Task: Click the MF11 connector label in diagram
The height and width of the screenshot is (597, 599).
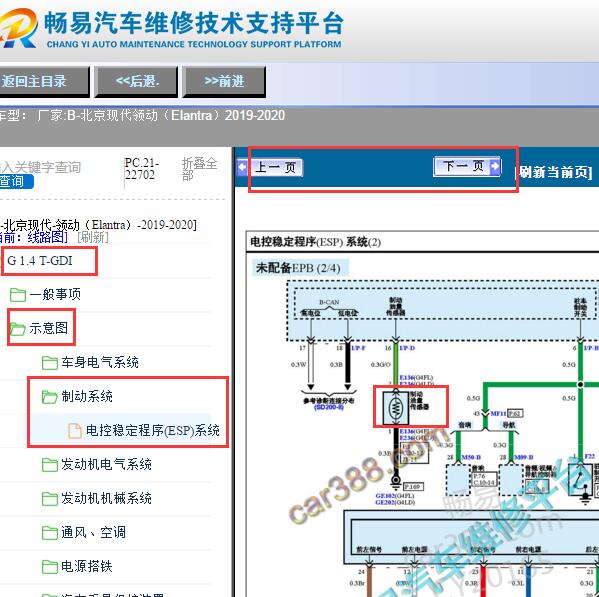Action: tap(498, 413)
